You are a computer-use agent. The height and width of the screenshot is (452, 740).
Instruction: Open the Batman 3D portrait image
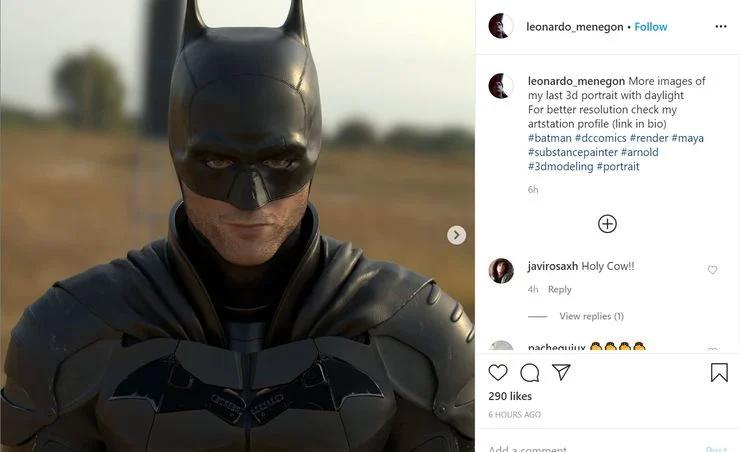237,226
